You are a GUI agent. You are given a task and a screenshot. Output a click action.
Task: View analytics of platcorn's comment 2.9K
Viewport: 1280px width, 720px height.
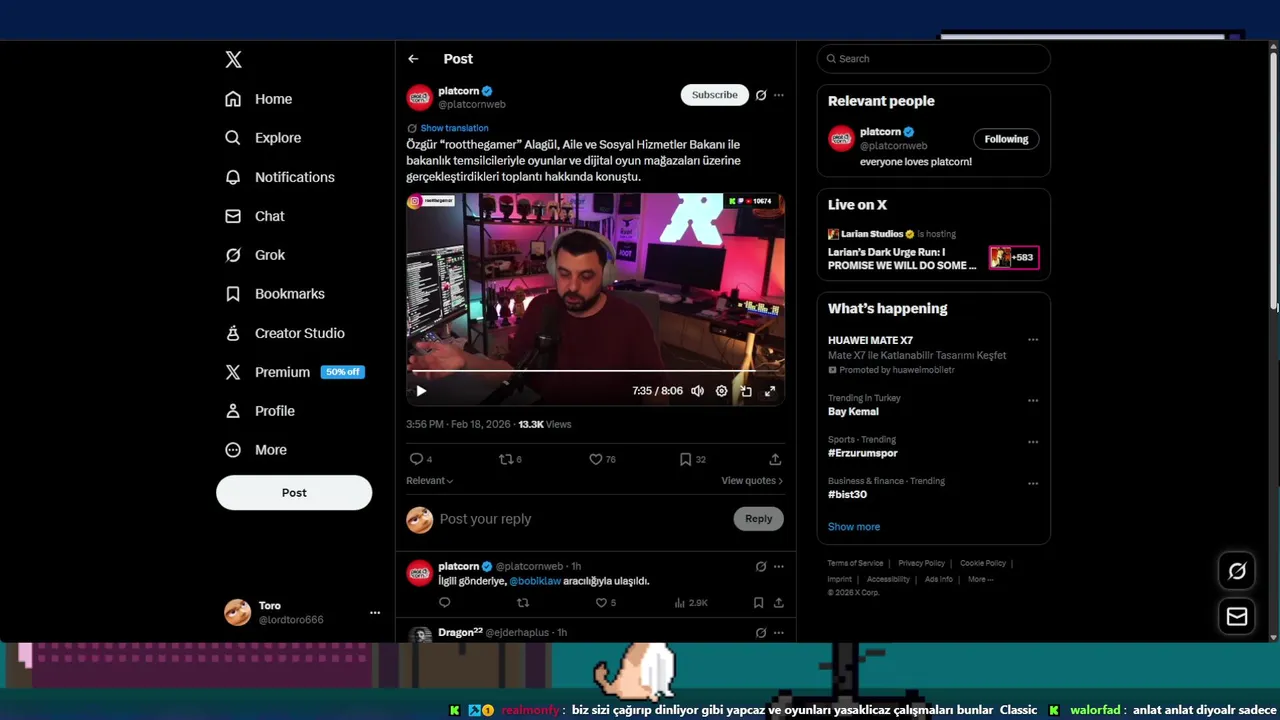(x=691, y=603)
